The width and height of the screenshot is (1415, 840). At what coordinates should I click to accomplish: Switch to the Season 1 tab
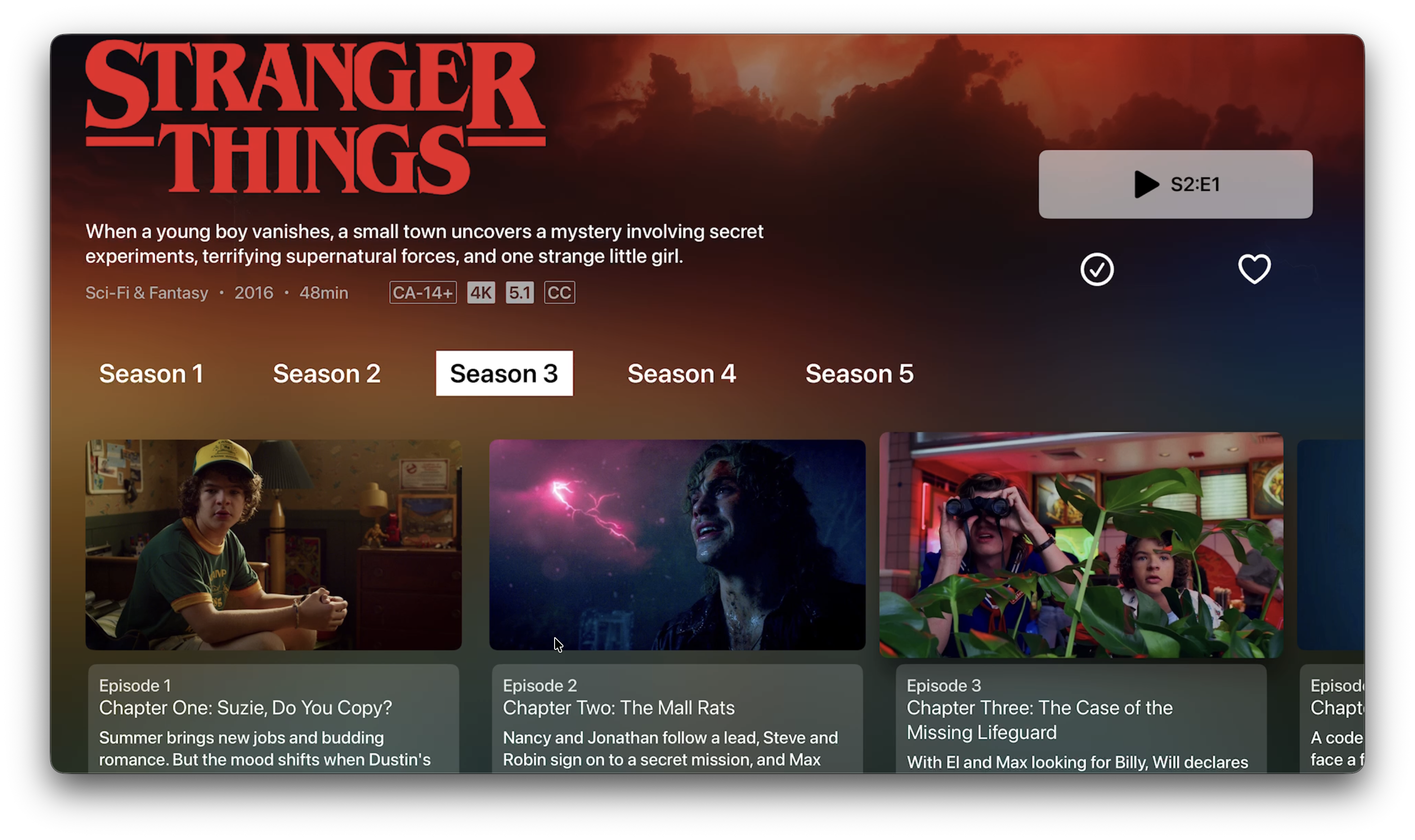click(151, 374)
